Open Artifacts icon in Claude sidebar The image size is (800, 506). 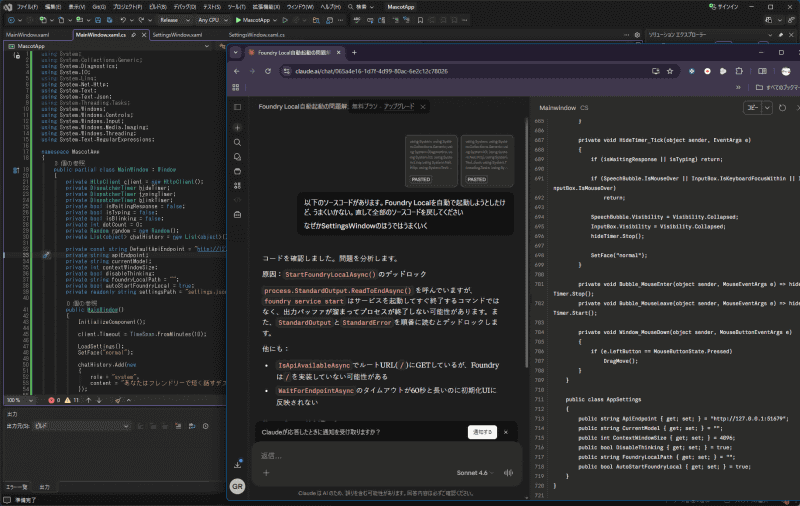click(237, 185)
